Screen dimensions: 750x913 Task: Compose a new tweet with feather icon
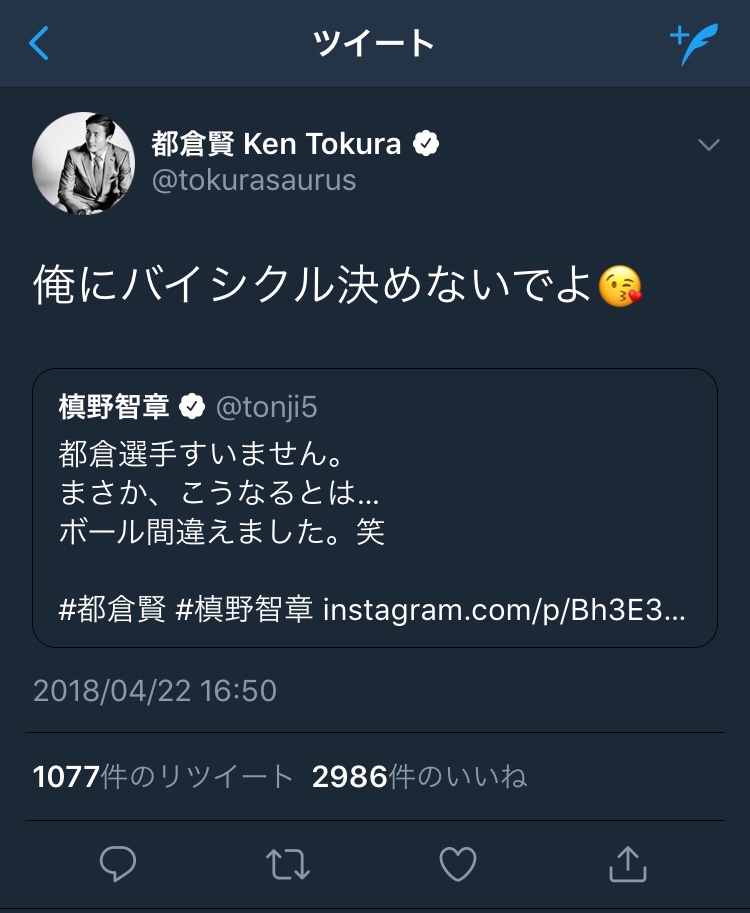pos(694,44)
